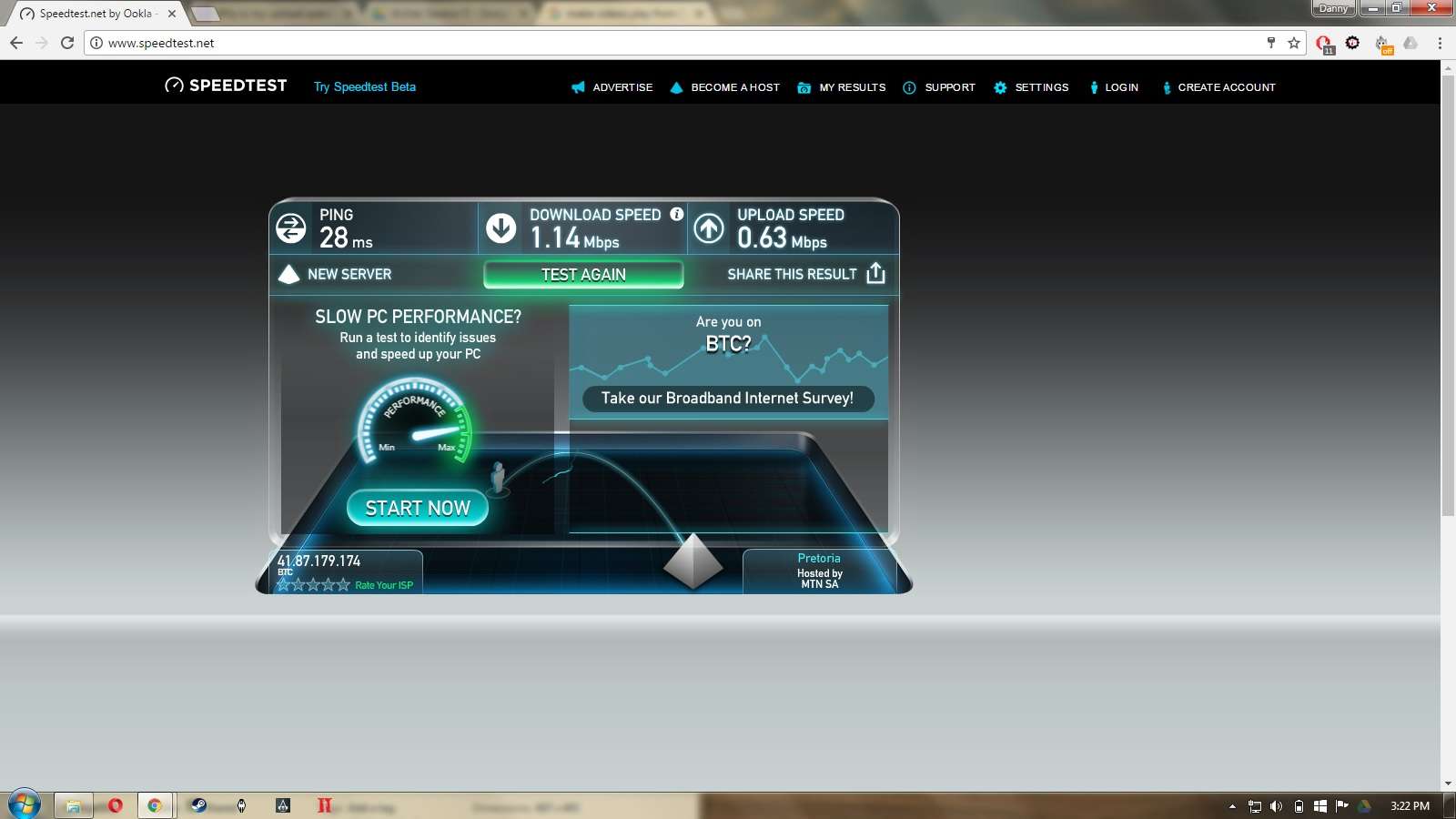Open File Explorer from taskbar
Viewport: 1456px width, 819px height.
[73, 805]
